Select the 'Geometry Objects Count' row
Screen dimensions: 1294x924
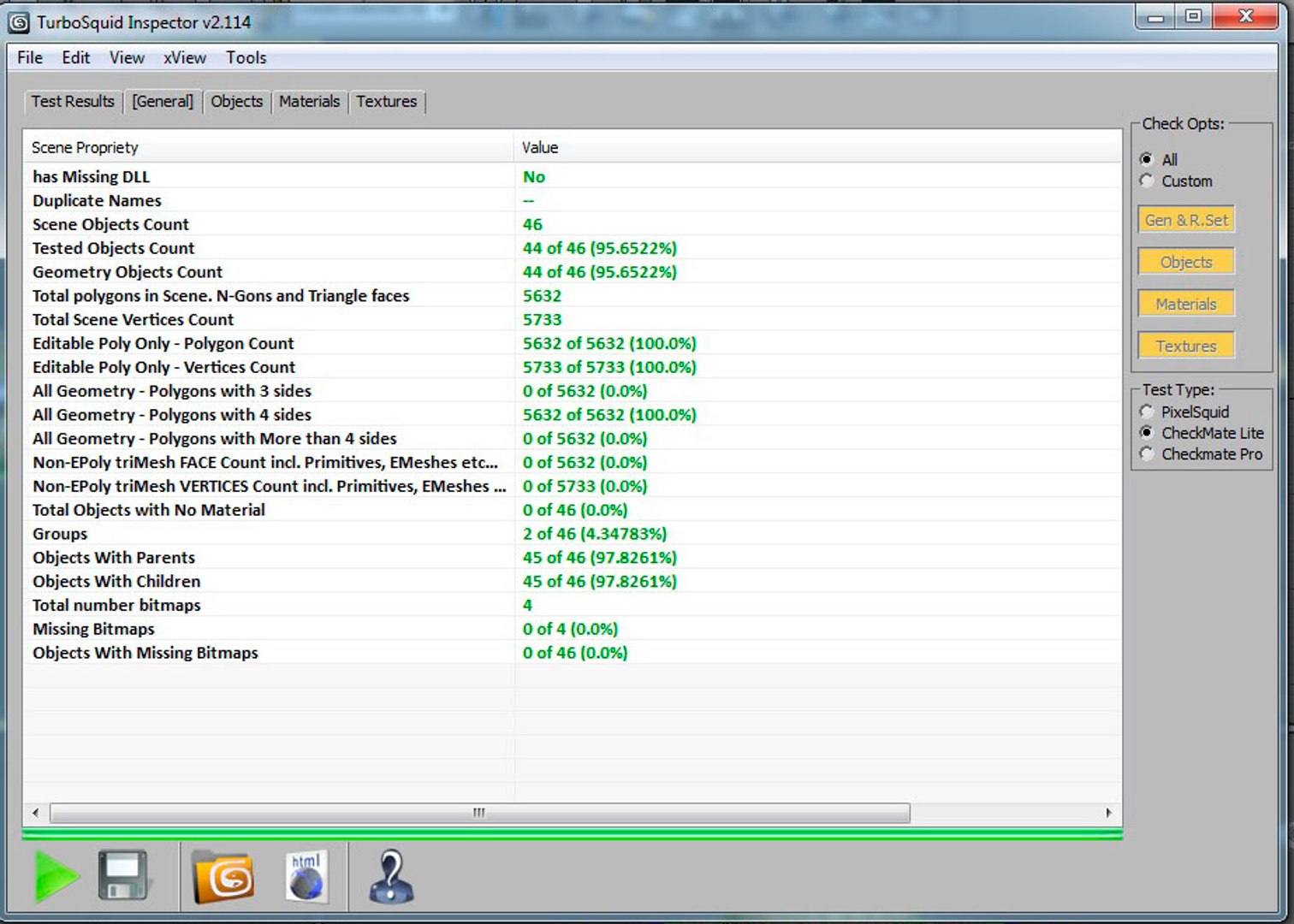(573, 272)
